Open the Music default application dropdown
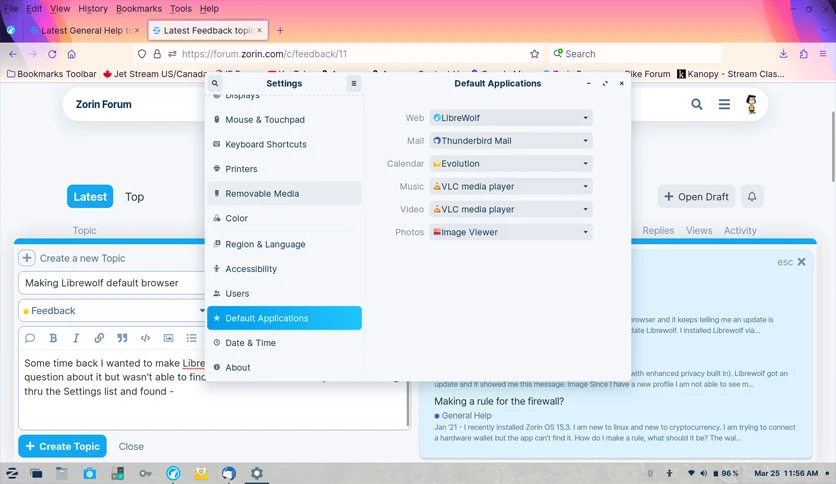 (x=511, y=187)
